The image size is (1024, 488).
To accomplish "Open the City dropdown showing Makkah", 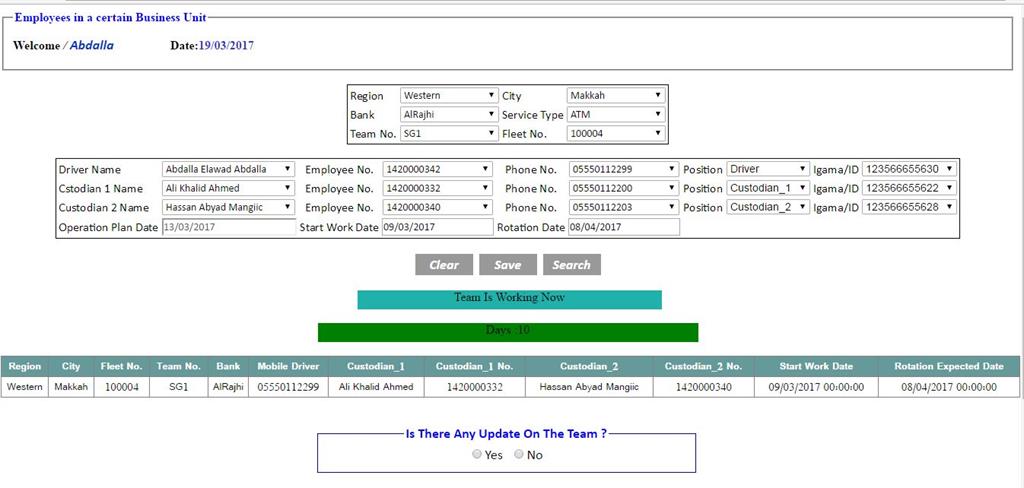I will pos(616,95).
